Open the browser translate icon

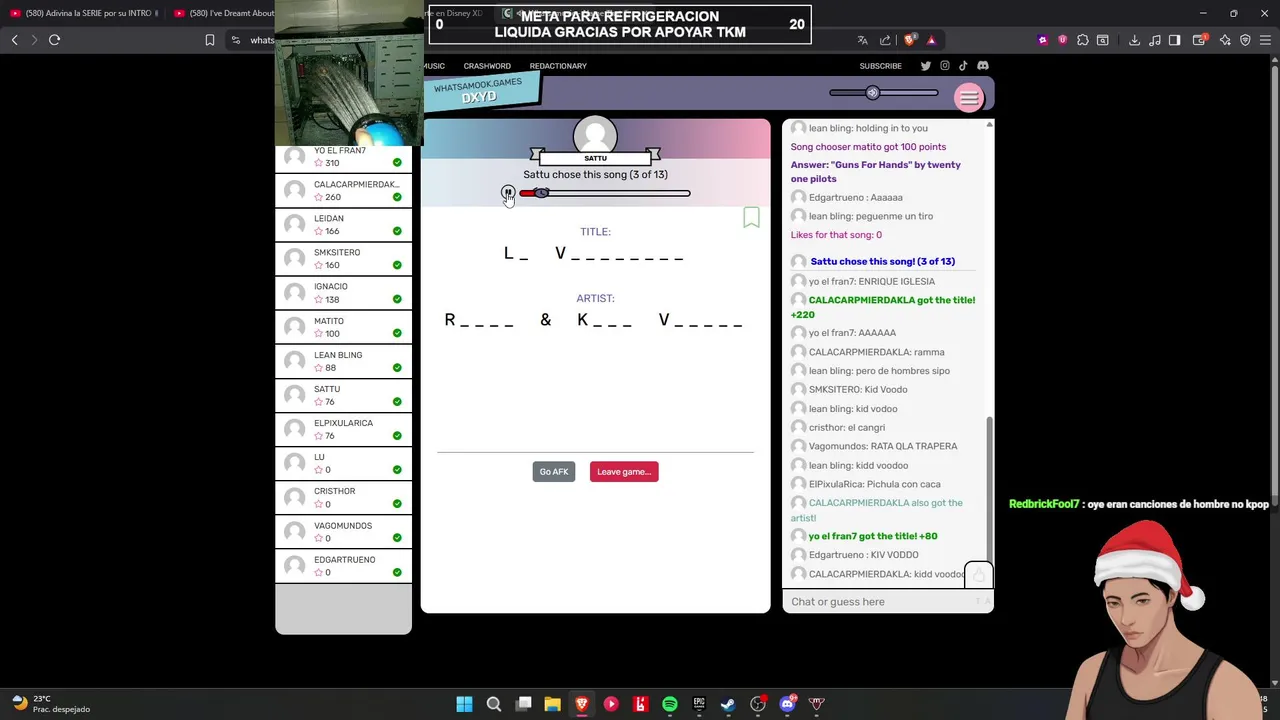(x=862, y=40)
